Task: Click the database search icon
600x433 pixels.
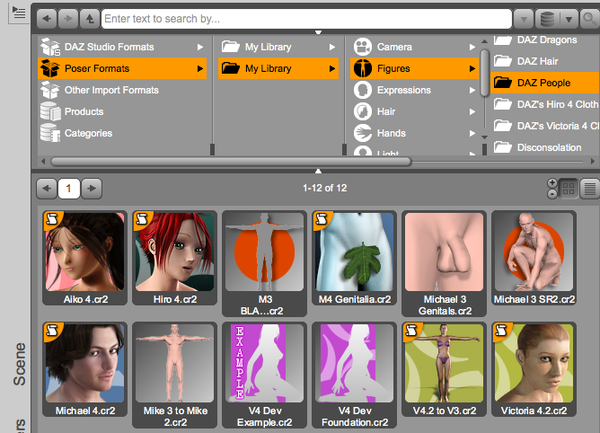Action: point(547,19)
